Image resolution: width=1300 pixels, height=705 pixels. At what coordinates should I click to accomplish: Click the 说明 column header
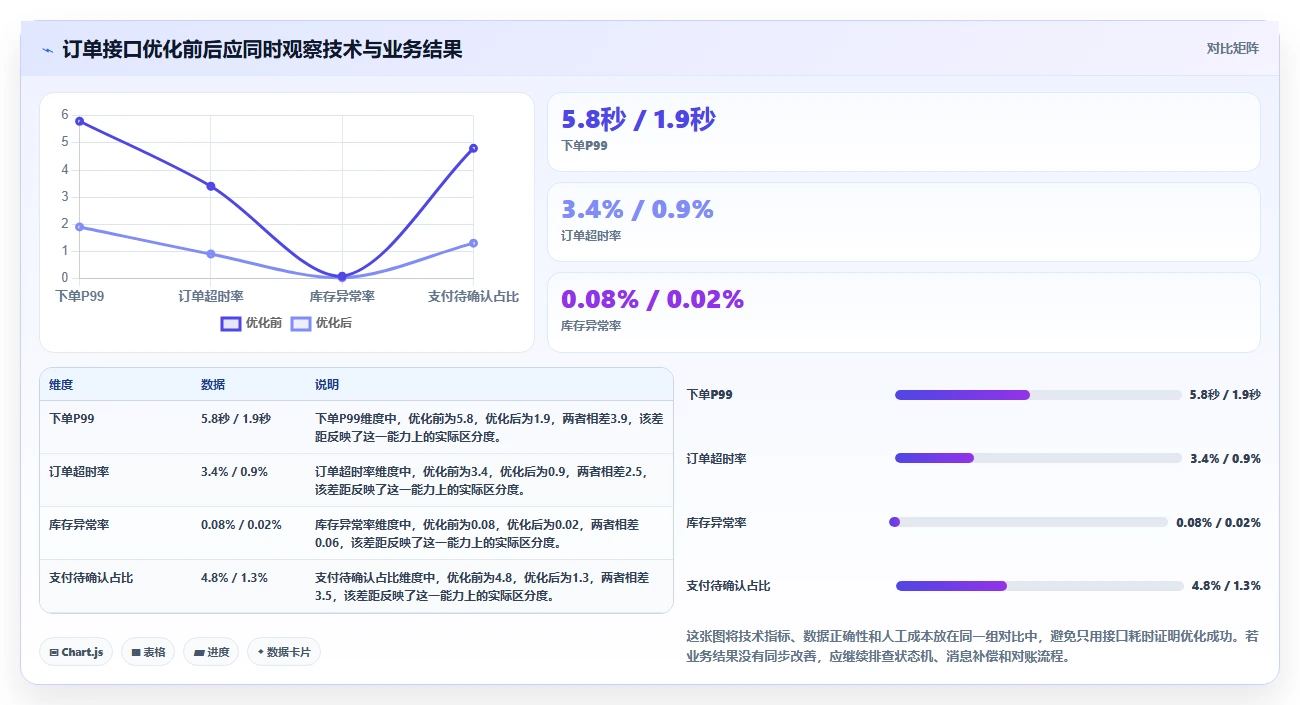coord(327,385)
